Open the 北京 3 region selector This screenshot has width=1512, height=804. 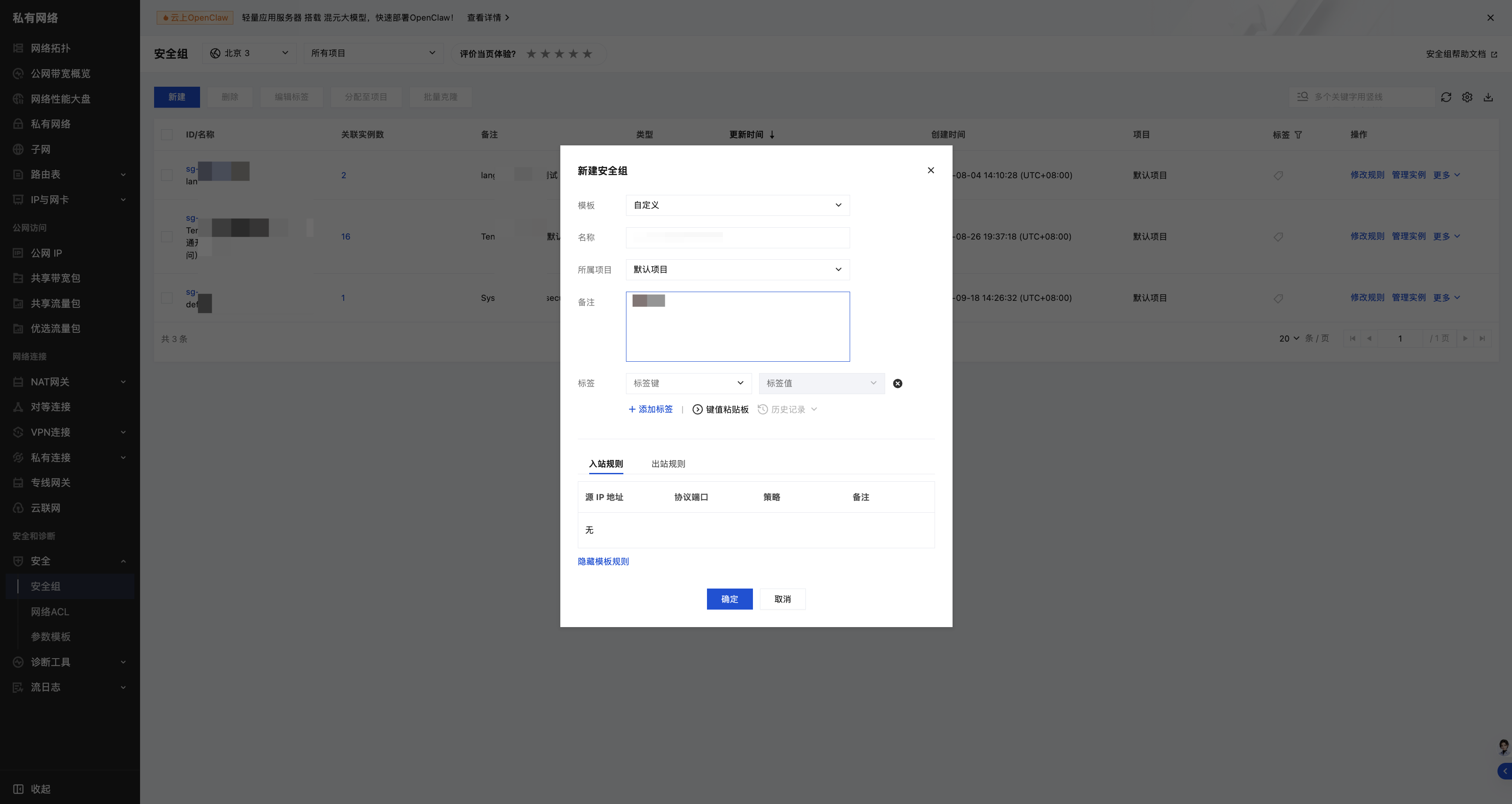(x=249, y=53)
